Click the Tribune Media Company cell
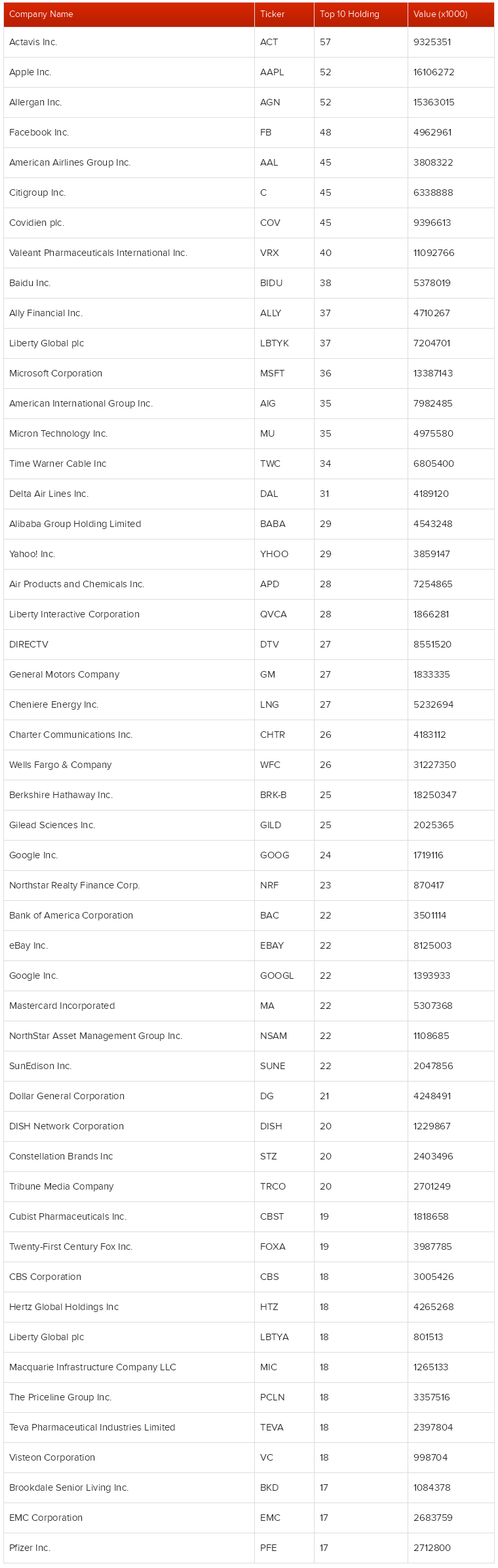The height and width of the screenshot is (1568, 498). 129,1186
